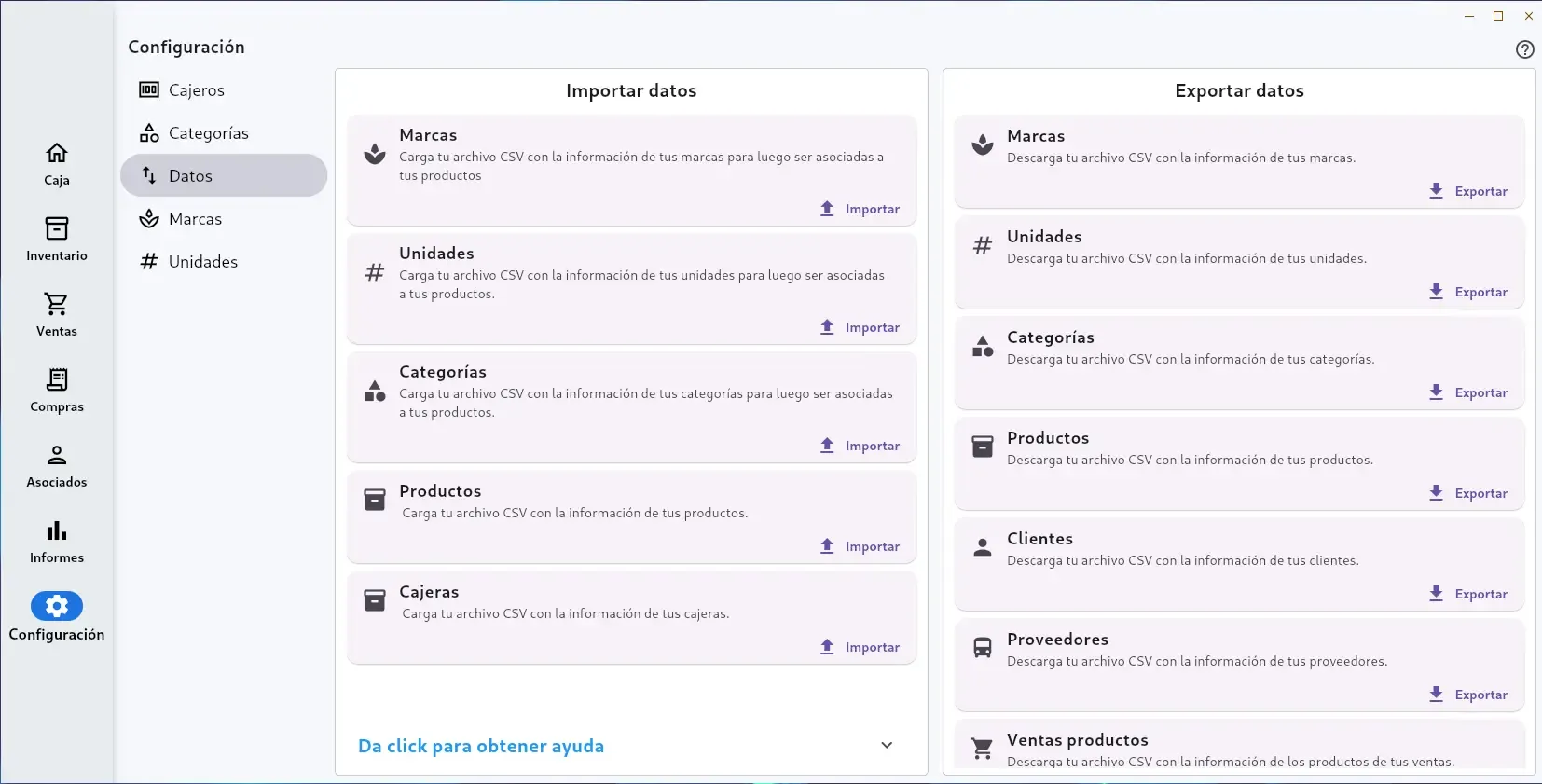Click 'Da click para obtener ayuda' text

click(481, 746)
